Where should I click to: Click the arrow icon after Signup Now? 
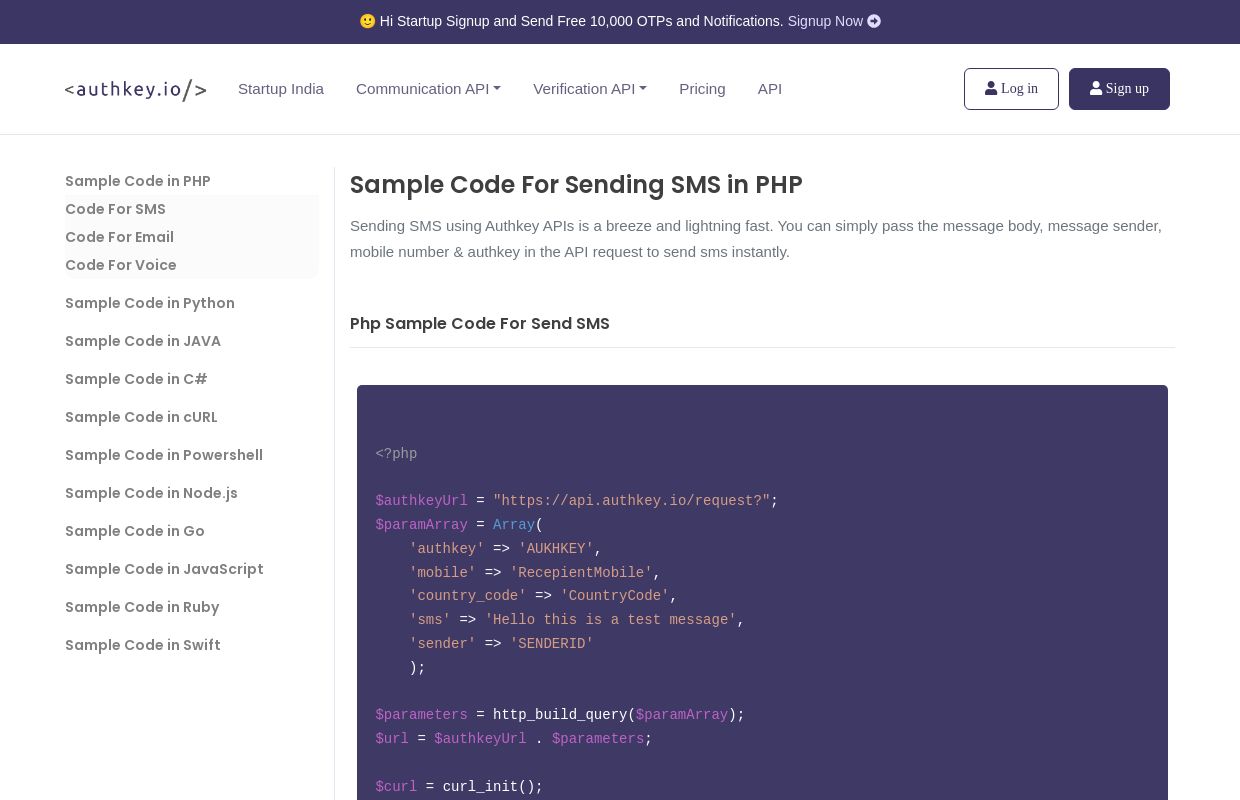874,21
